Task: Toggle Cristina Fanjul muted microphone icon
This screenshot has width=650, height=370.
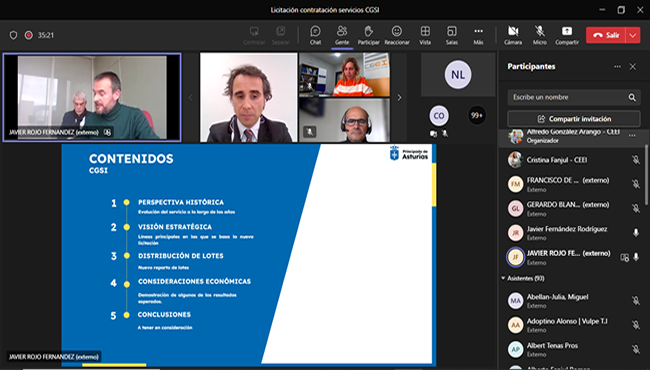Action: (636, 160)
